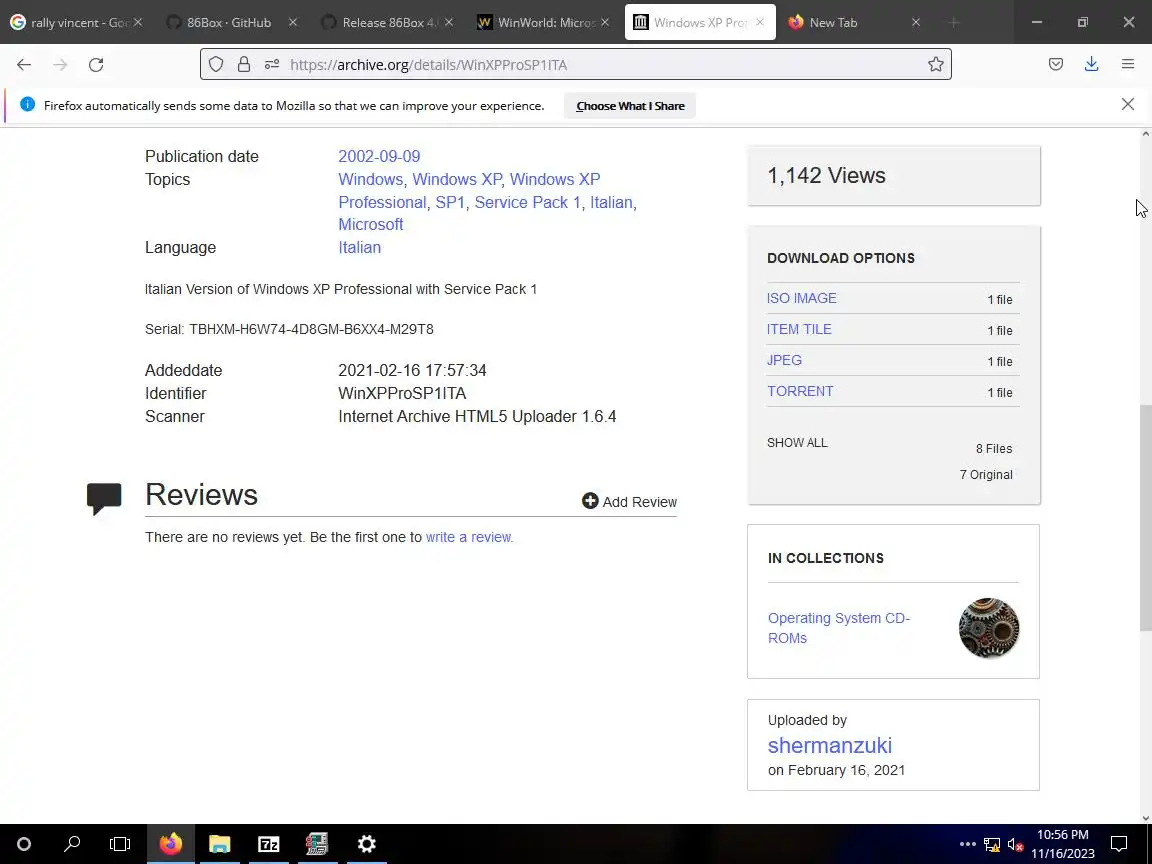Open the SP1 topic link
Screen dimensions: 1152x864
(x=450, y=202)
